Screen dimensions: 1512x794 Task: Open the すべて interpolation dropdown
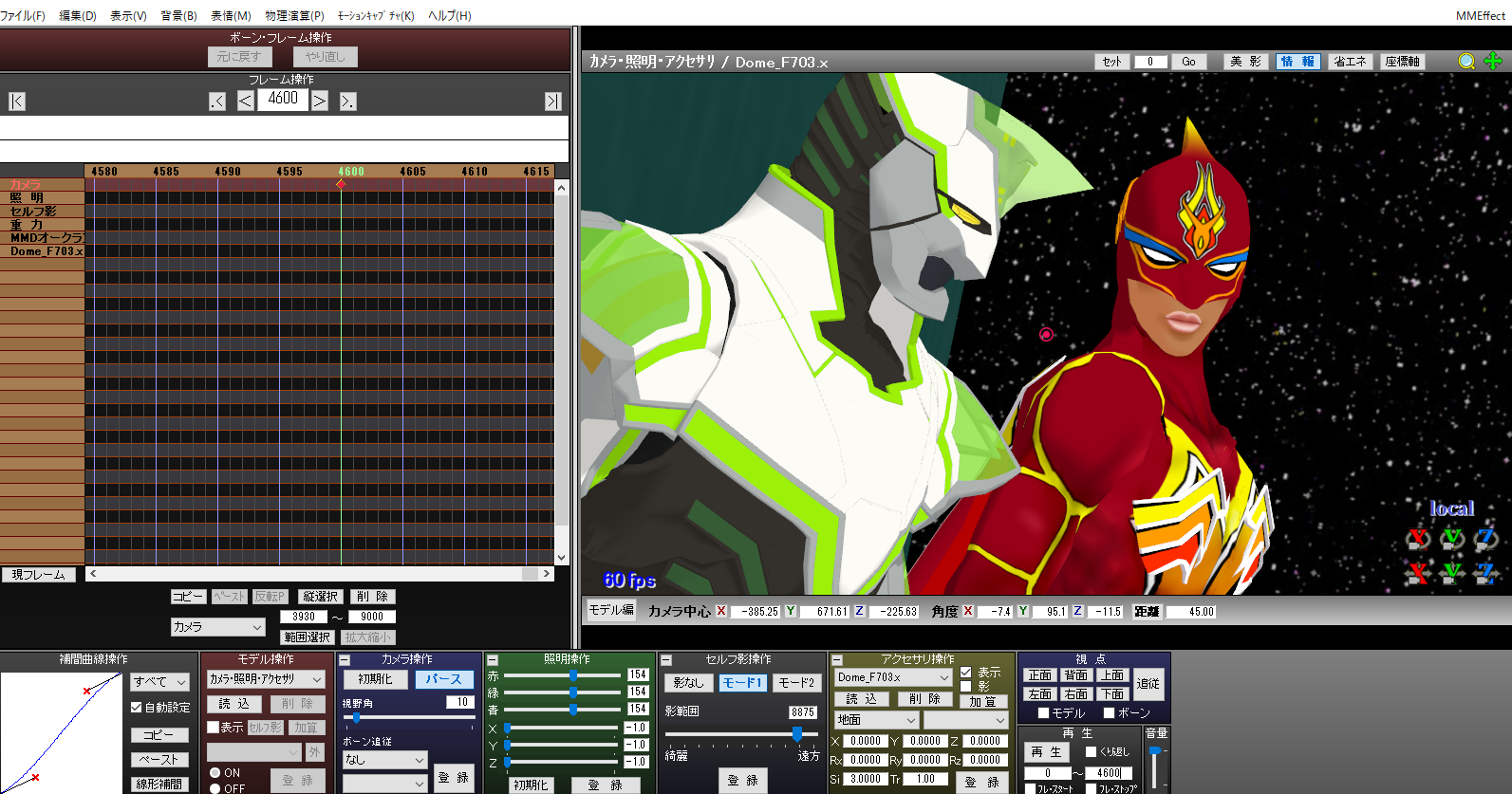coord(160,682)
